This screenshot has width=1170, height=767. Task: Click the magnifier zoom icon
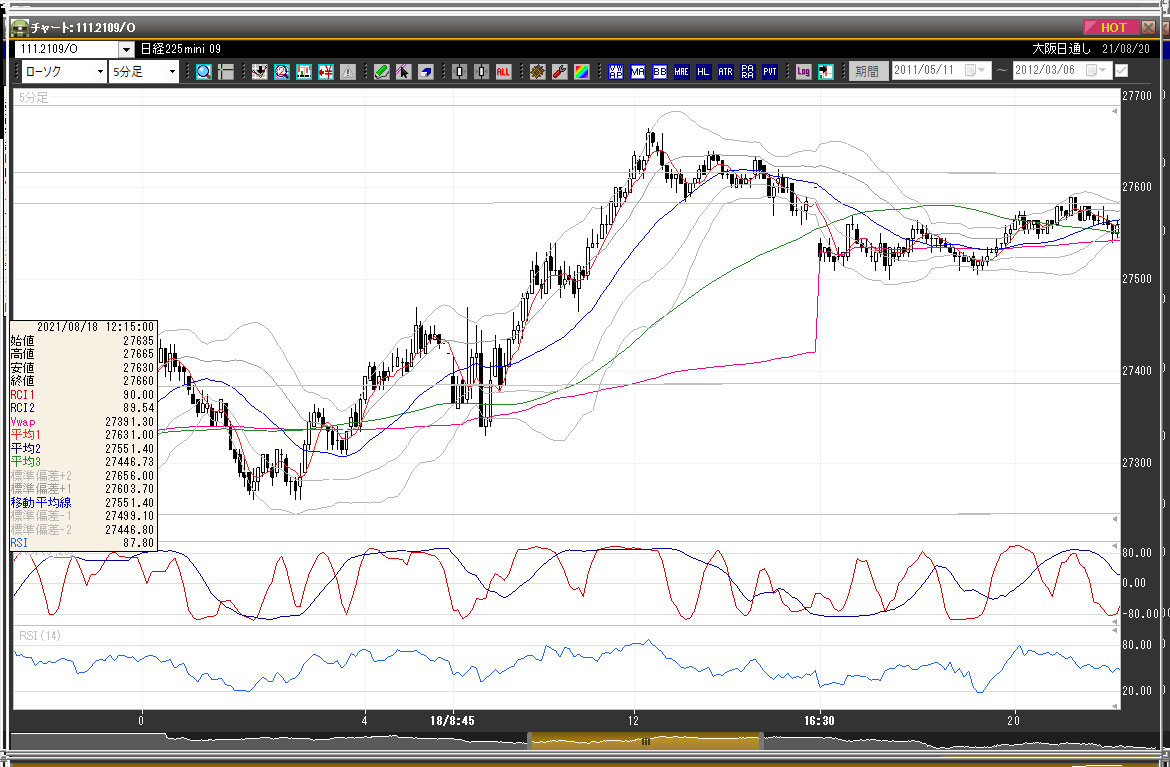[x=203, y=72]
